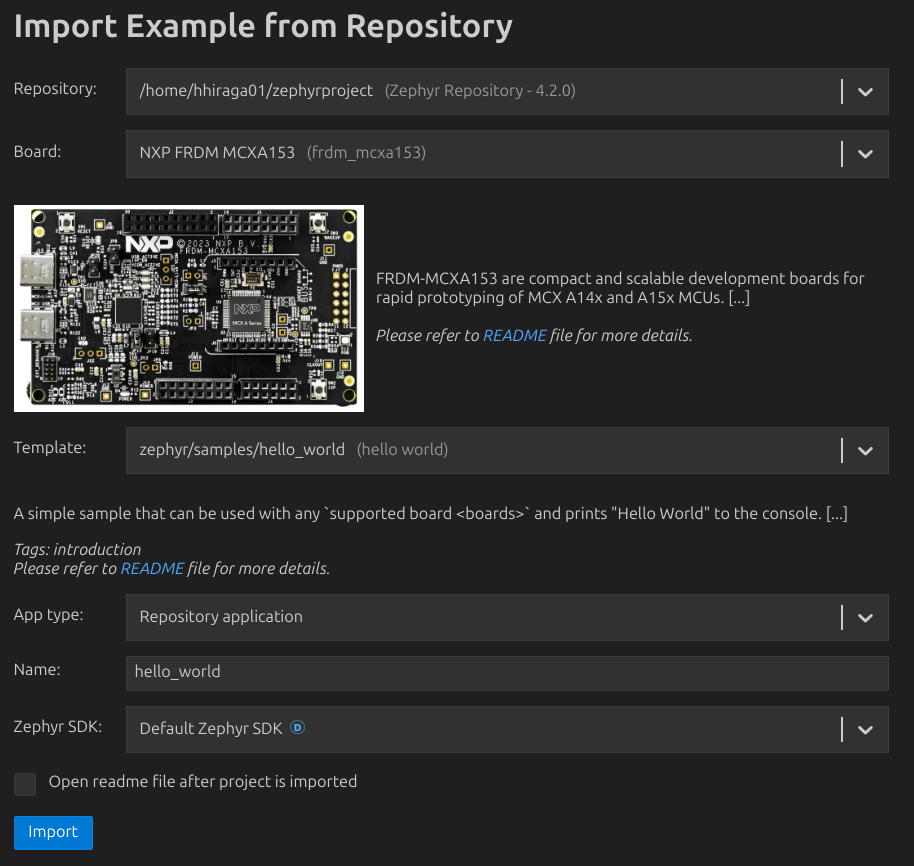Viewport: 914px width, 866px height.
Task: Click the 'App type:' field label
Action: 48,615
